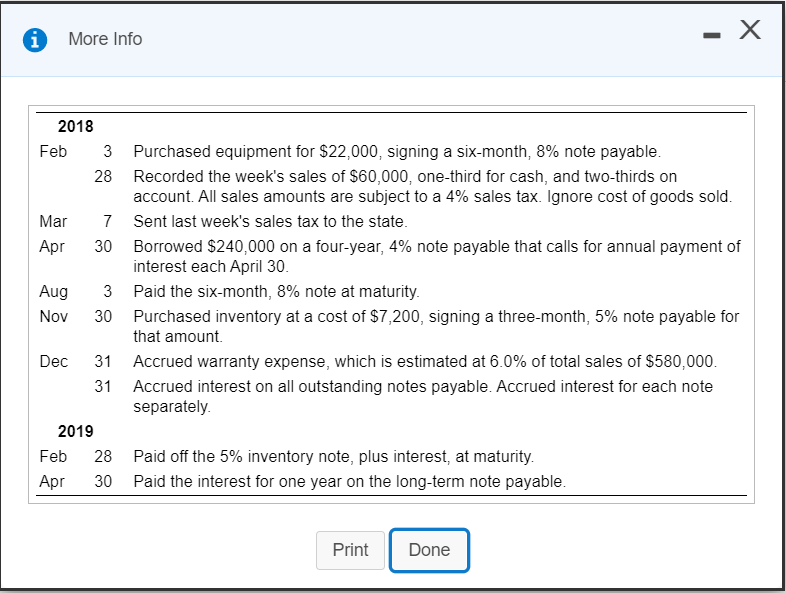This screenshot has height=593, width=786.
Task: Click day '31' of accrued interest entry
Action: [103, 386]
